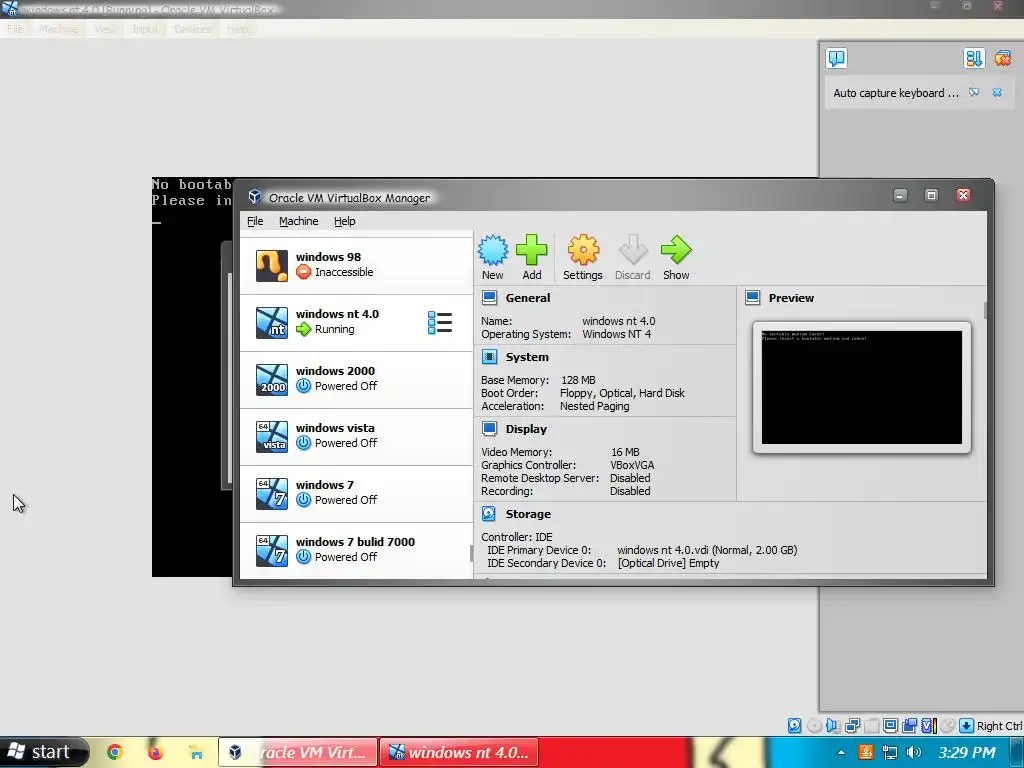The image size is (1024, 768).
Task: Click the windows 98 machine icon
Action: point(272,266)
